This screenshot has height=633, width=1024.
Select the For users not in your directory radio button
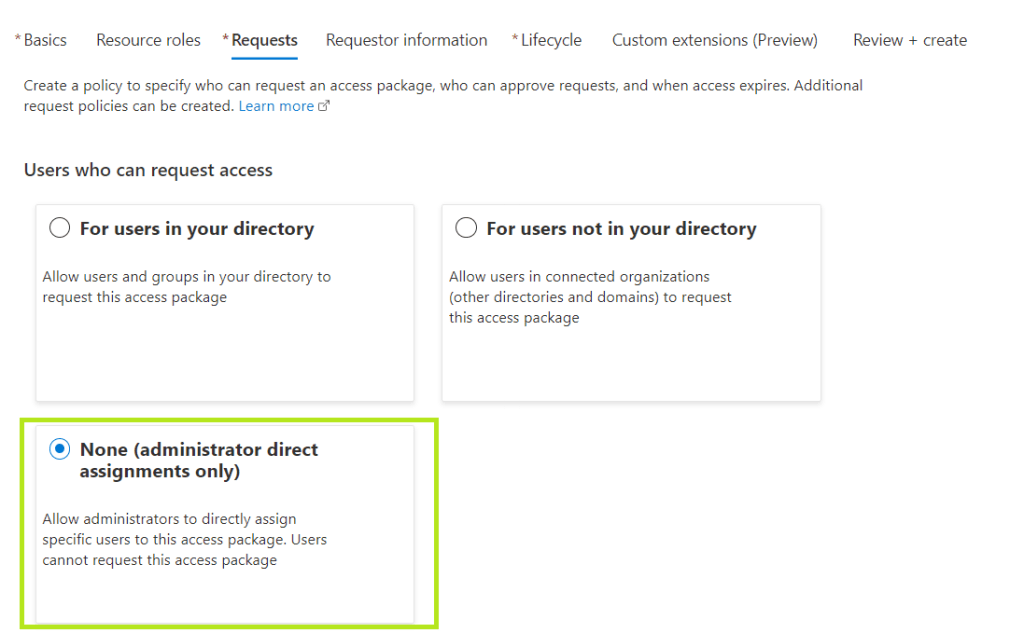coord(466,229)
